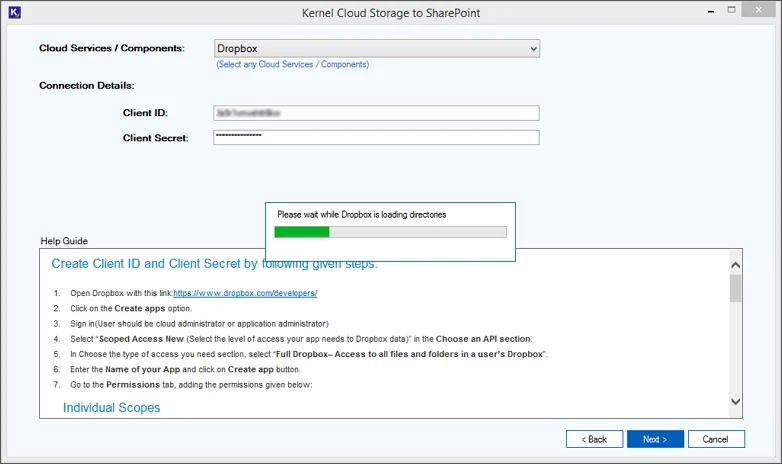Viewport: 782px width, 464px height.
Task: Click the 'Cloud Services / Components:' label
Action: [112, 48]
